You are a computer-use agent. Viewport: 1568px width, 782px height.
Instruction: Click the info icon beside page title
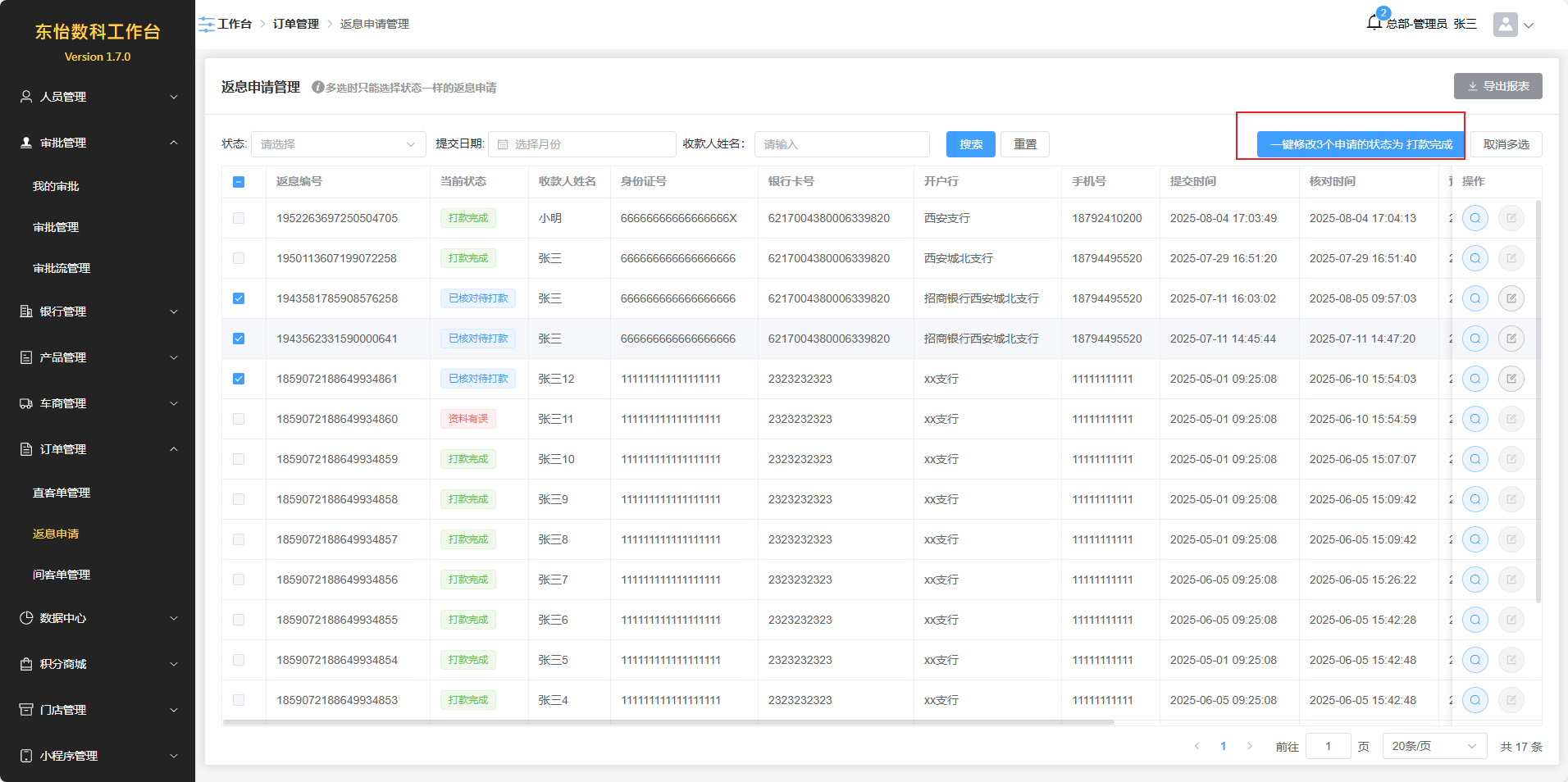tap(318, 87)
